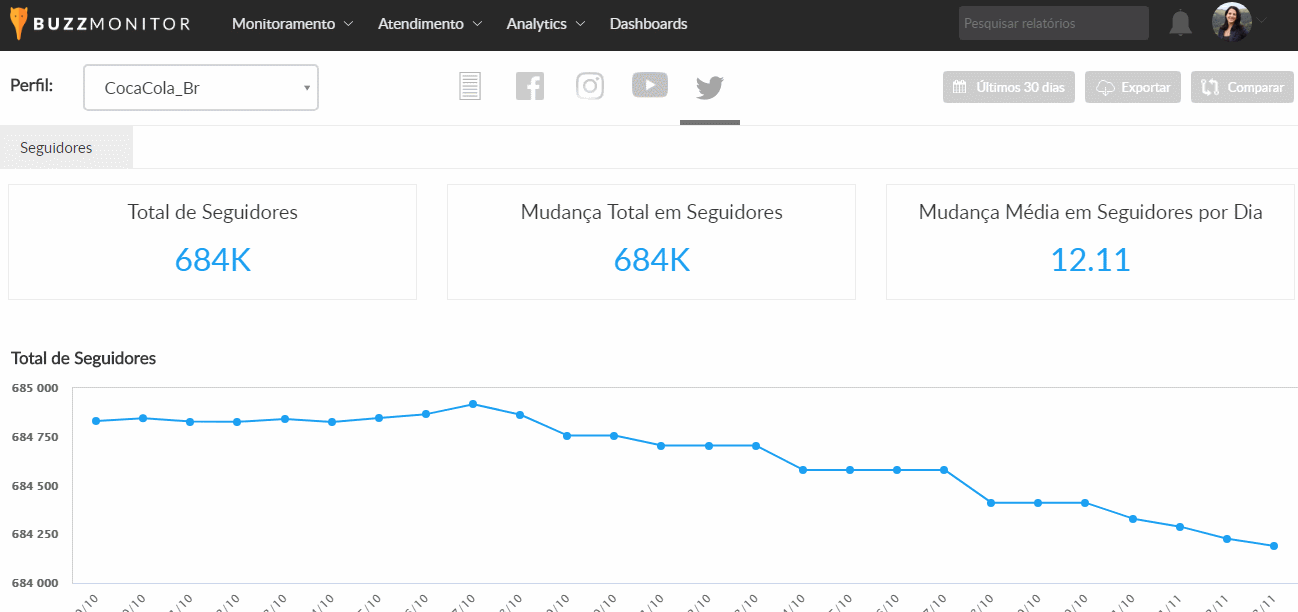Image resolution: width=1298 pixels, height=612 pixels.
Task: Click the user profile avatar
Action: click(1231, 22)
